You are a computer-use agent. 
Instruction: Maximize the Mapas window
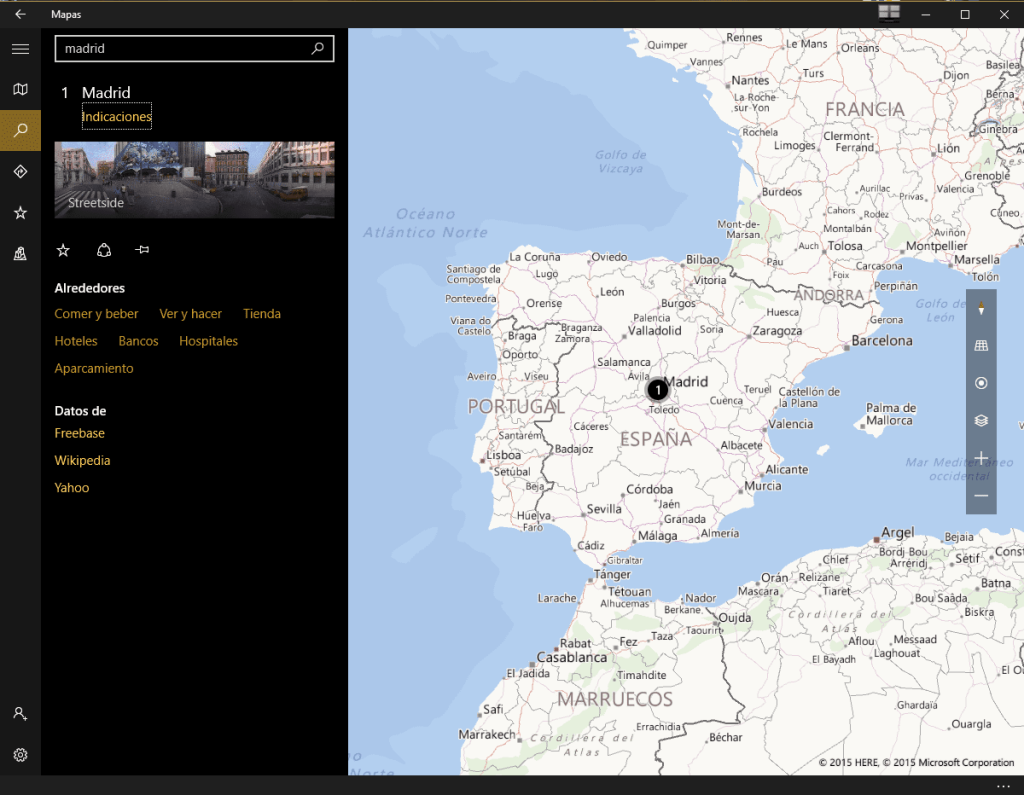[x=965, y=14]
